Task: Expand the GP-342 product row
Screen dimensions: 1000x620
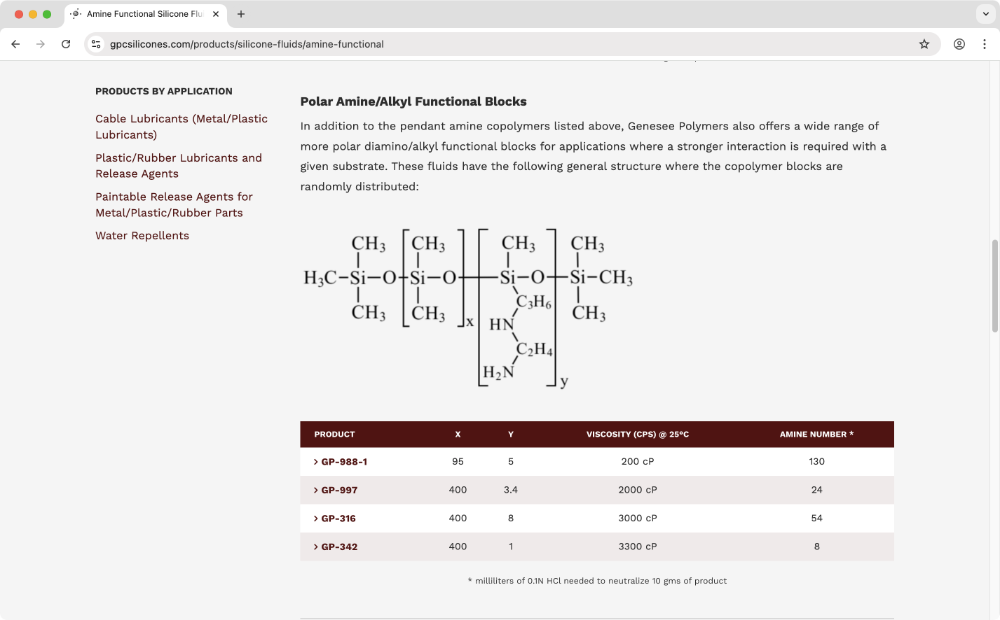Action: click(x=335, y=547)
